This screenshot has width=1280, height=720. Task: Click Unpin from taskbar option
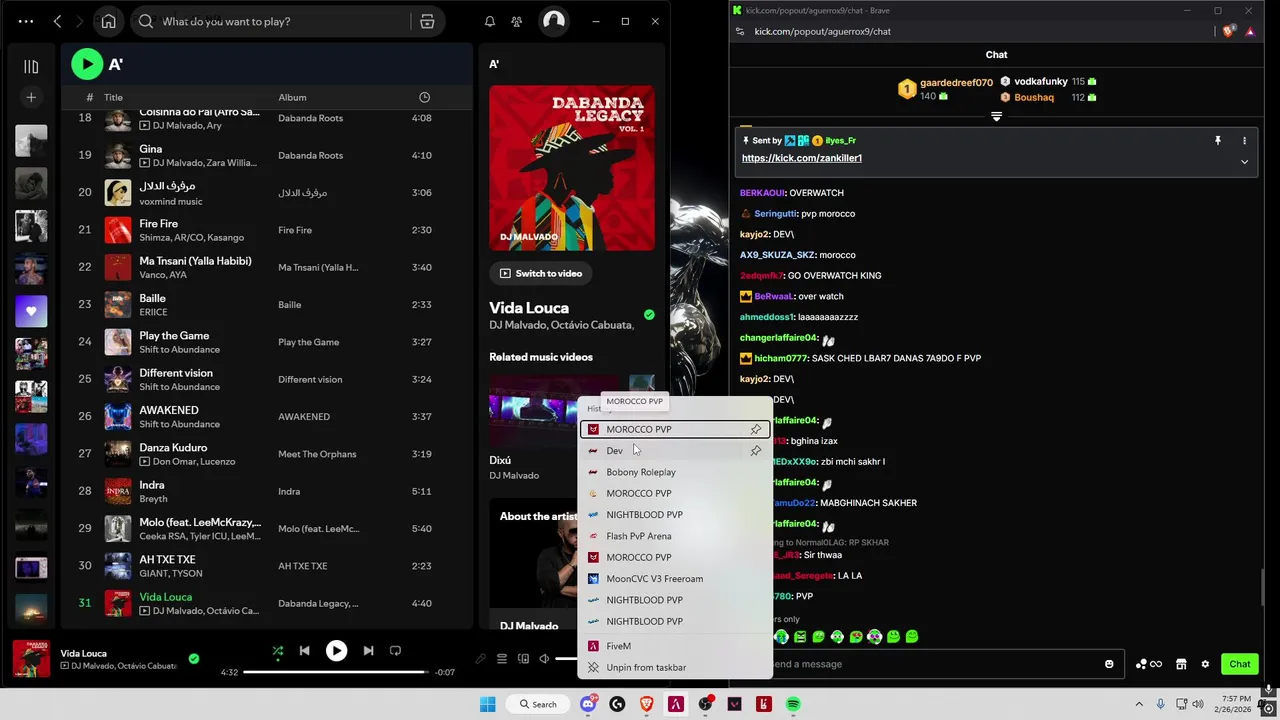(675, 667)
